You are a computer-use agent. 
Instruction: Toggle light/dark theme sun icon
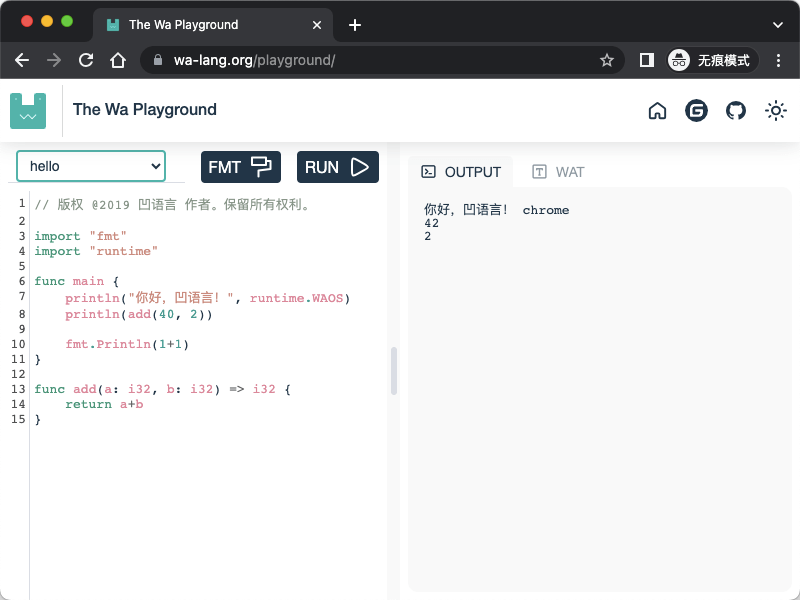click(x=775, y=111)
